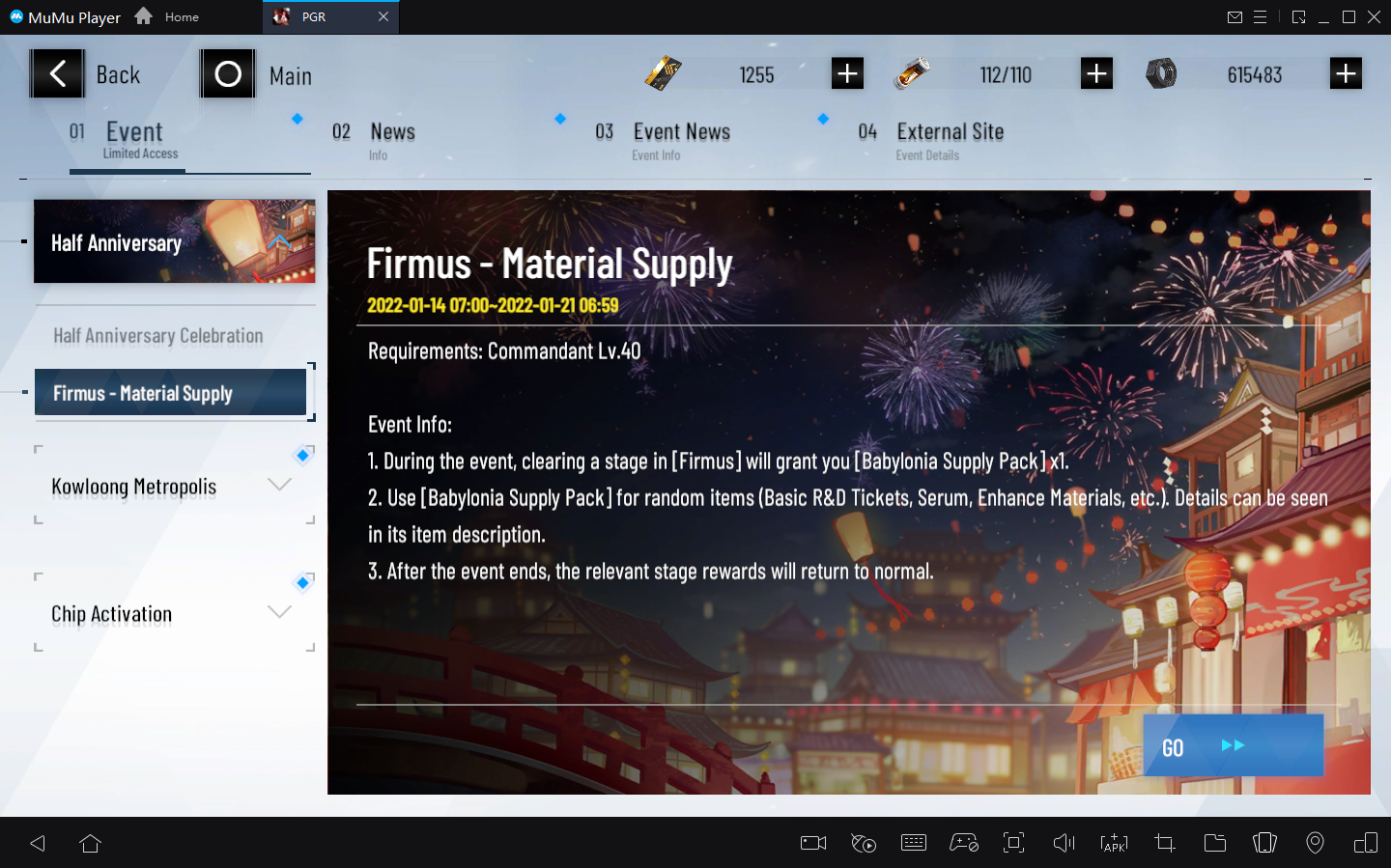
Task: Close the PGR emulator tab
Action: 383,17
